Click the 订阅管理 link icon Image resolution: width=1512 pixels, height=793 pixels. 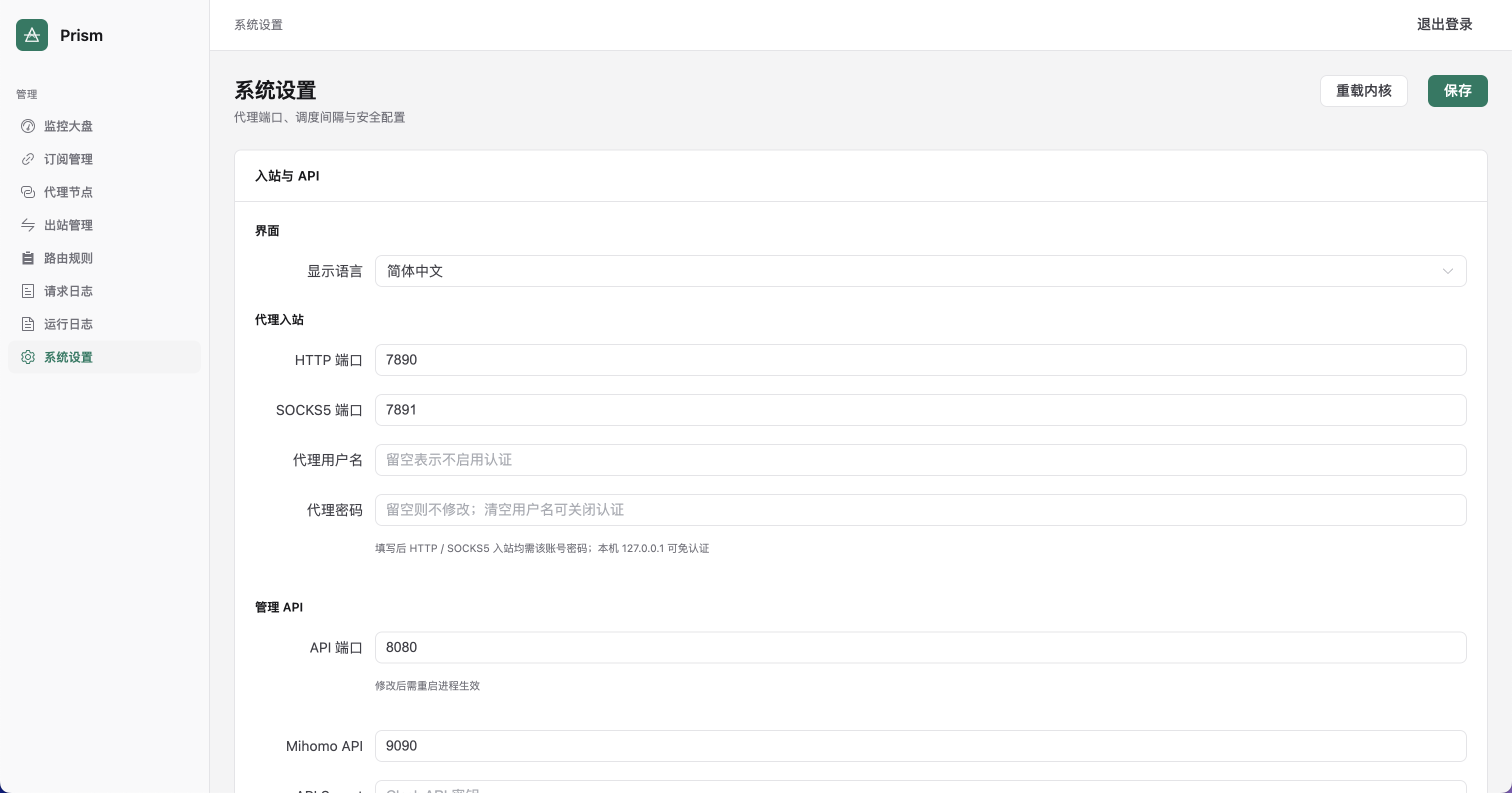pos(27,159)
